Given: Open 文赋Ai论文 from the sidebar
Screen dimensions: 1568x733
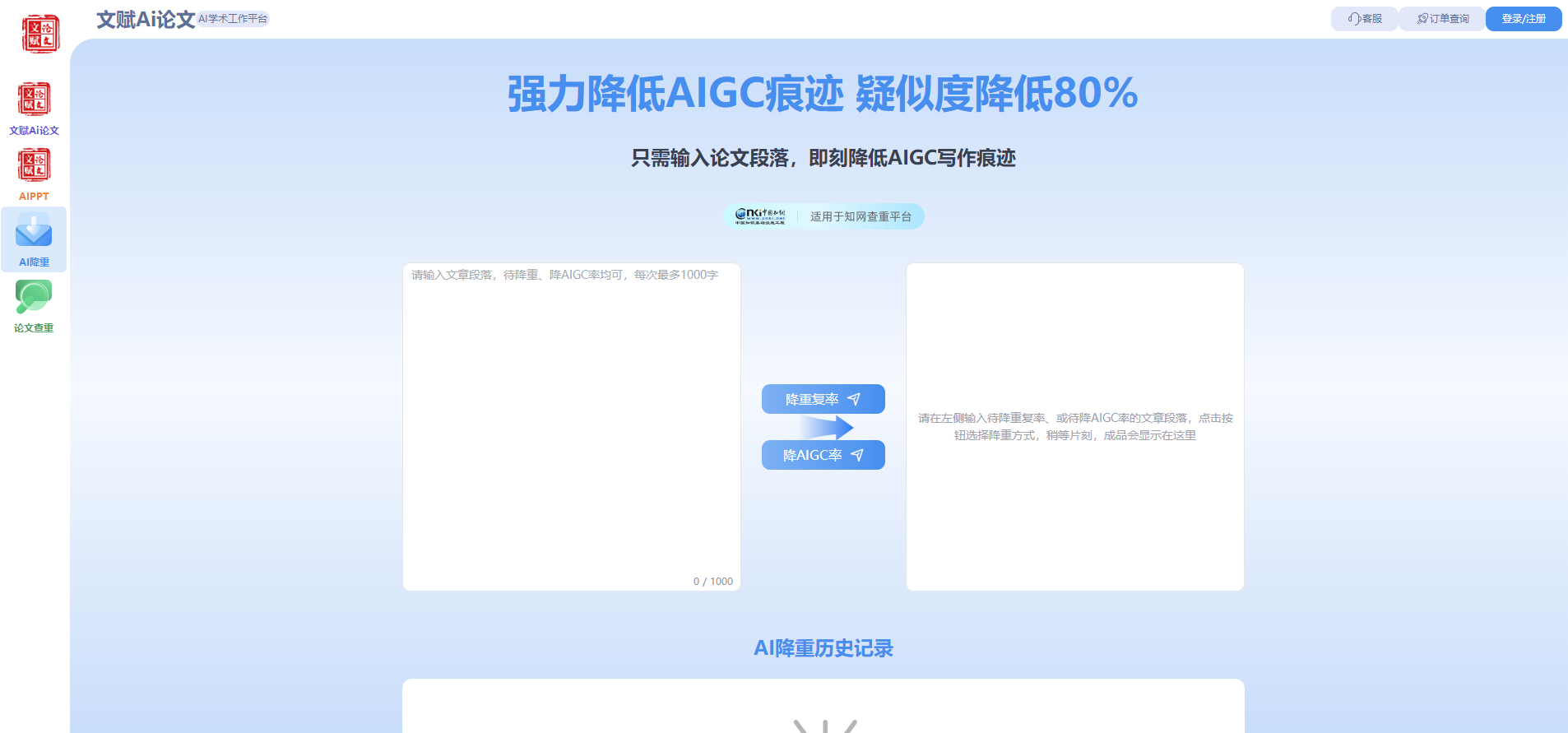Looking at the screenshot, I should (34, 109).
